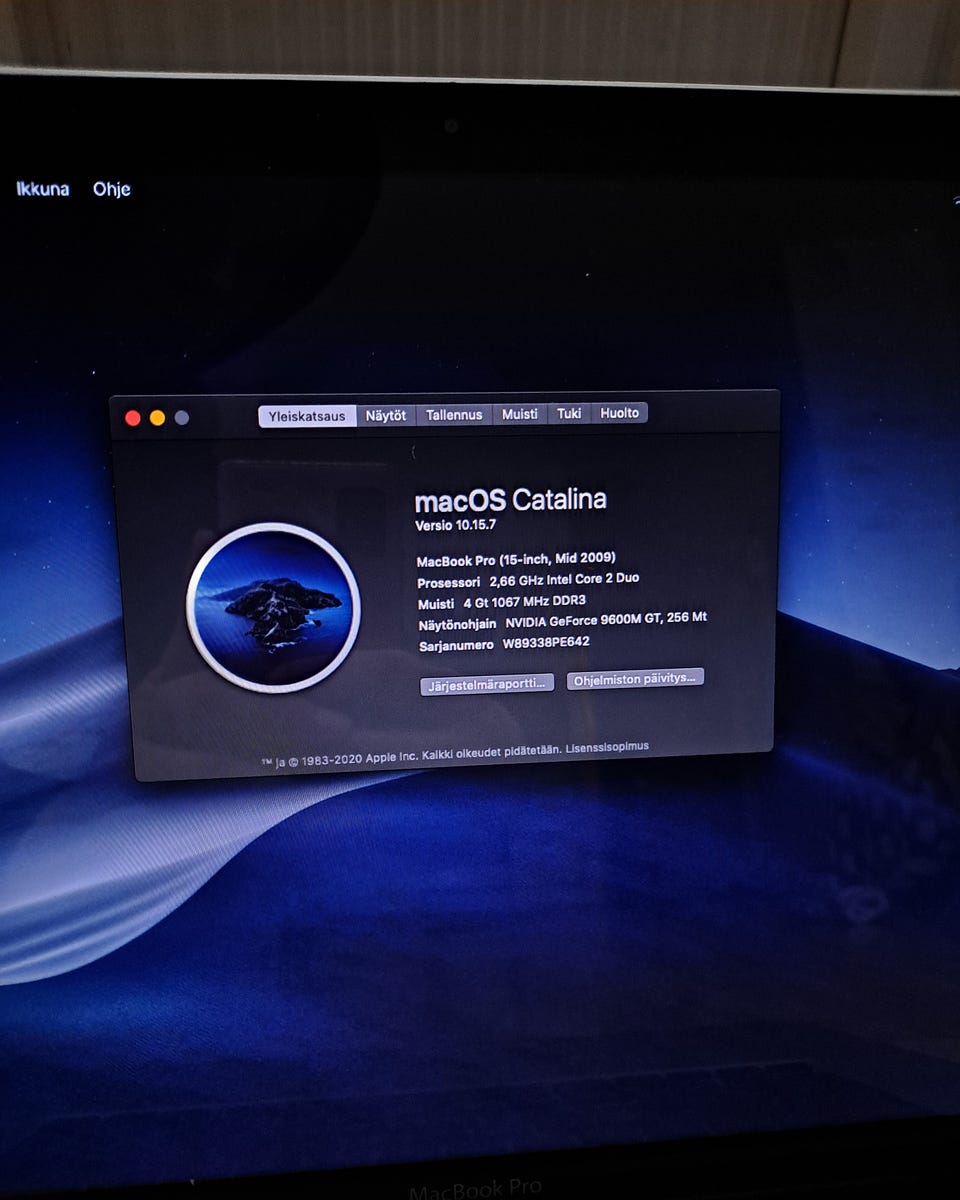Click the MacBook Pro (15-inch, Mid 2009) text
The width and height of the screenshot is (960, 1200).
pyautogui.click(x=516, y=559)
